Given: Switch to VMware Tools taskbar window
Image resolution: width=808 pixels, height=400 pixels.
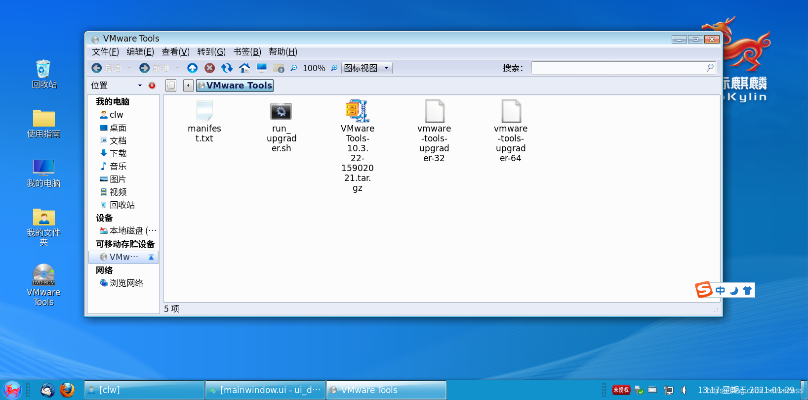Looking at the screenshot, I should (x=386, y=390).
